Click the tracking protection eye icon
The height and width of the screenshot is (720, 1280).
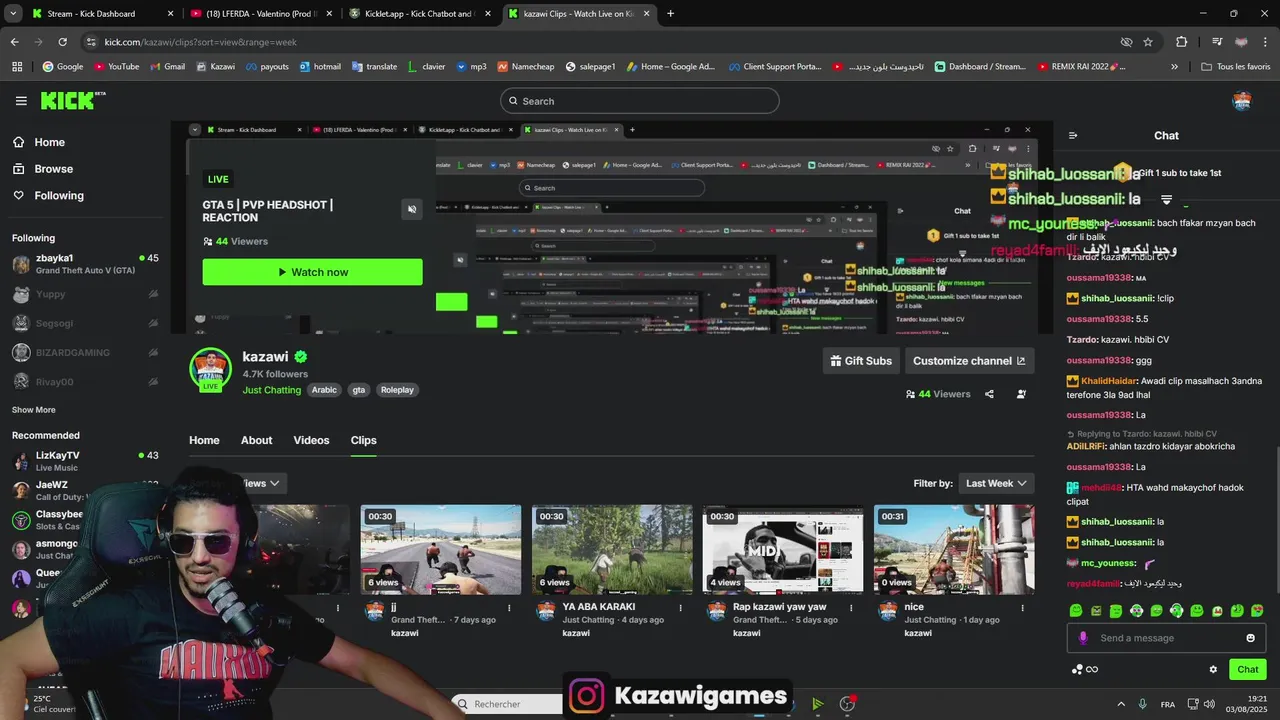pyautogui.click(x=1126, y=42)
